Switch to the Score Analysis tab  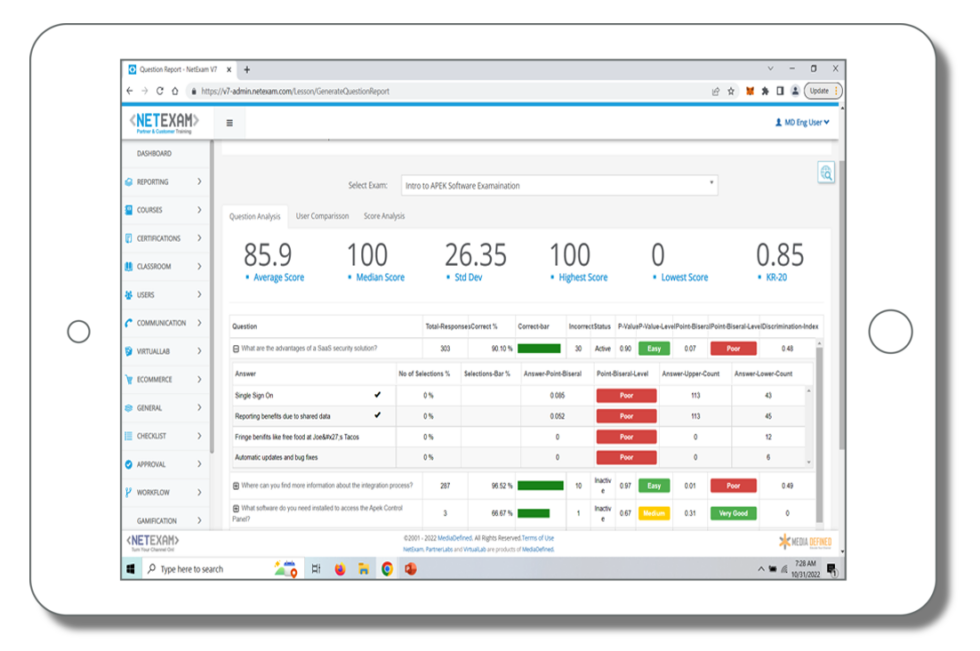(x=384, y=216)
